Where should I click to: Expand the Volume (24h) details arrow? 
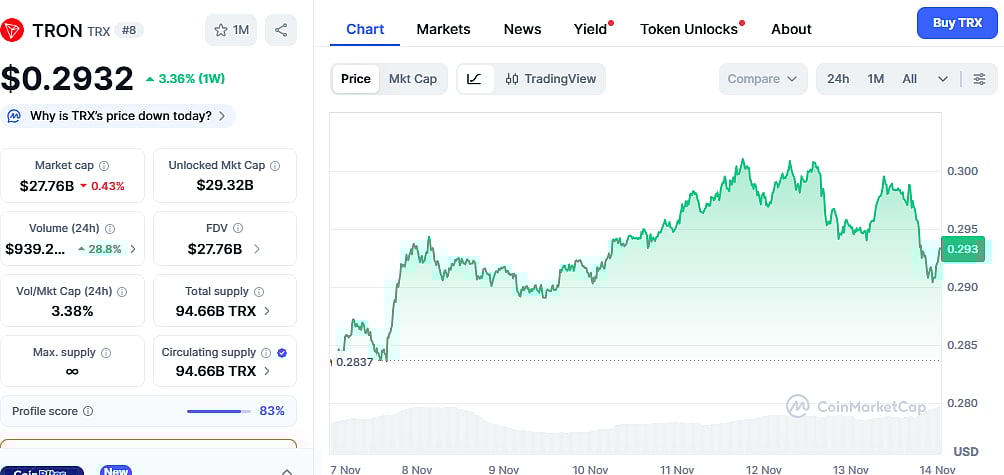[134, 249]
